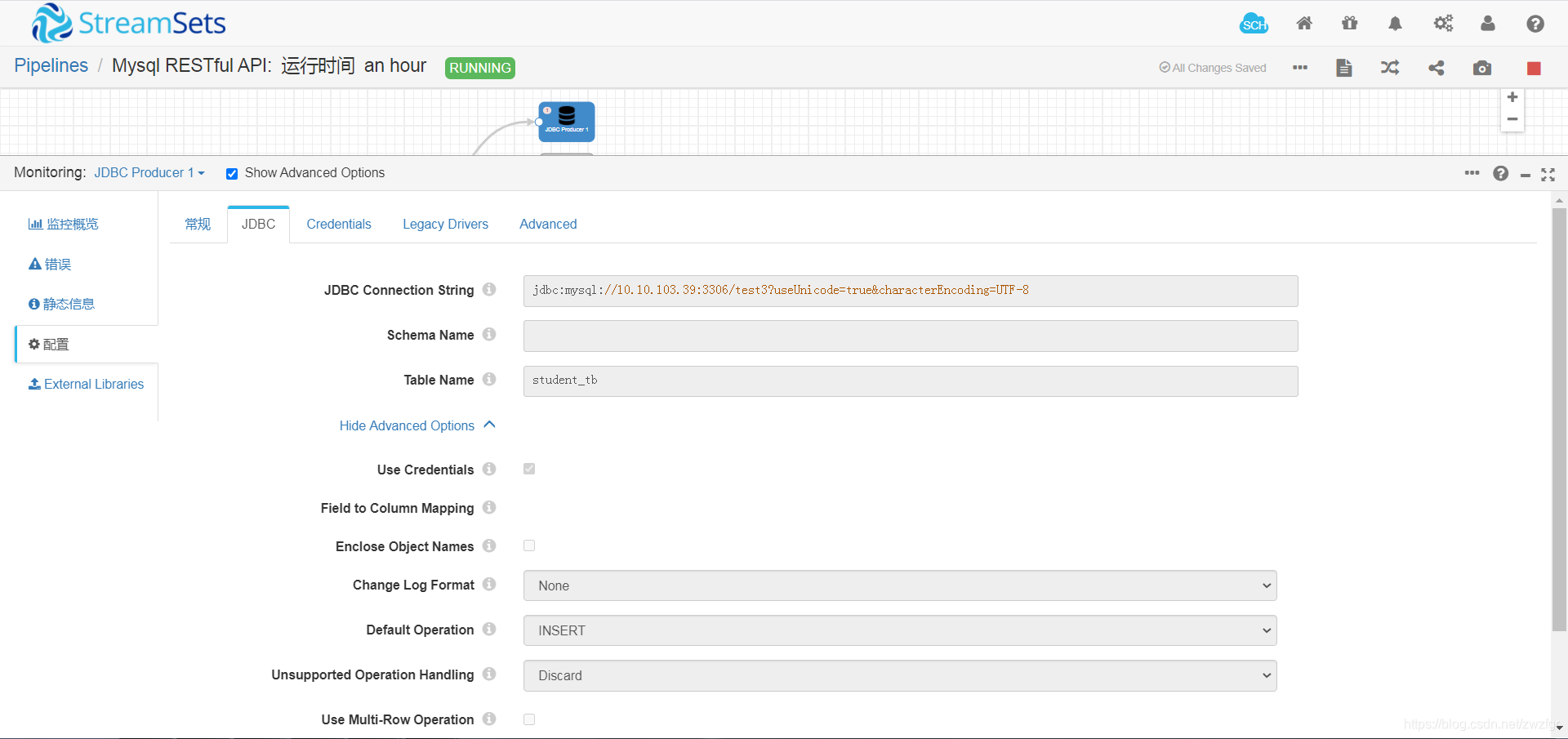Viewport: 1568px width, 739px height.
Task: Click scrollbar down arrow
Action: point(1559,728)
